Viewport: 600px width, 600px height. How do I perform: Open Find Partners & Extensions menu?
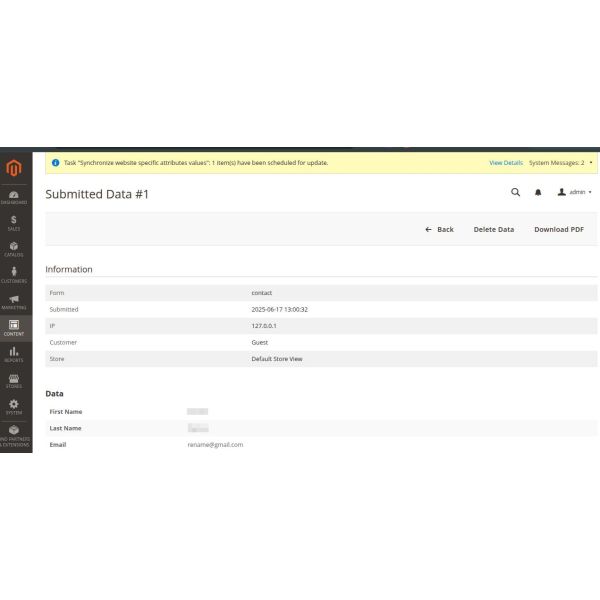pyautogui.click(x=14, y=436)
